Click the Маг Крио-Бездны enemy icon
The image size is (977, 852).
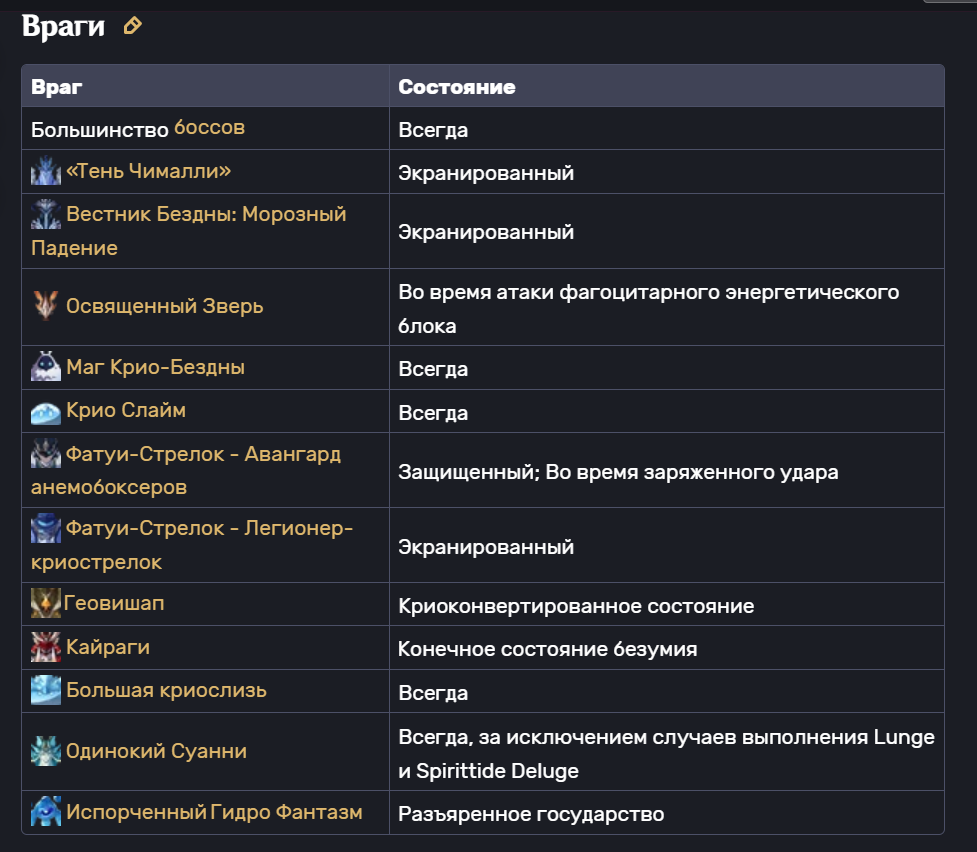click(46, 366)
